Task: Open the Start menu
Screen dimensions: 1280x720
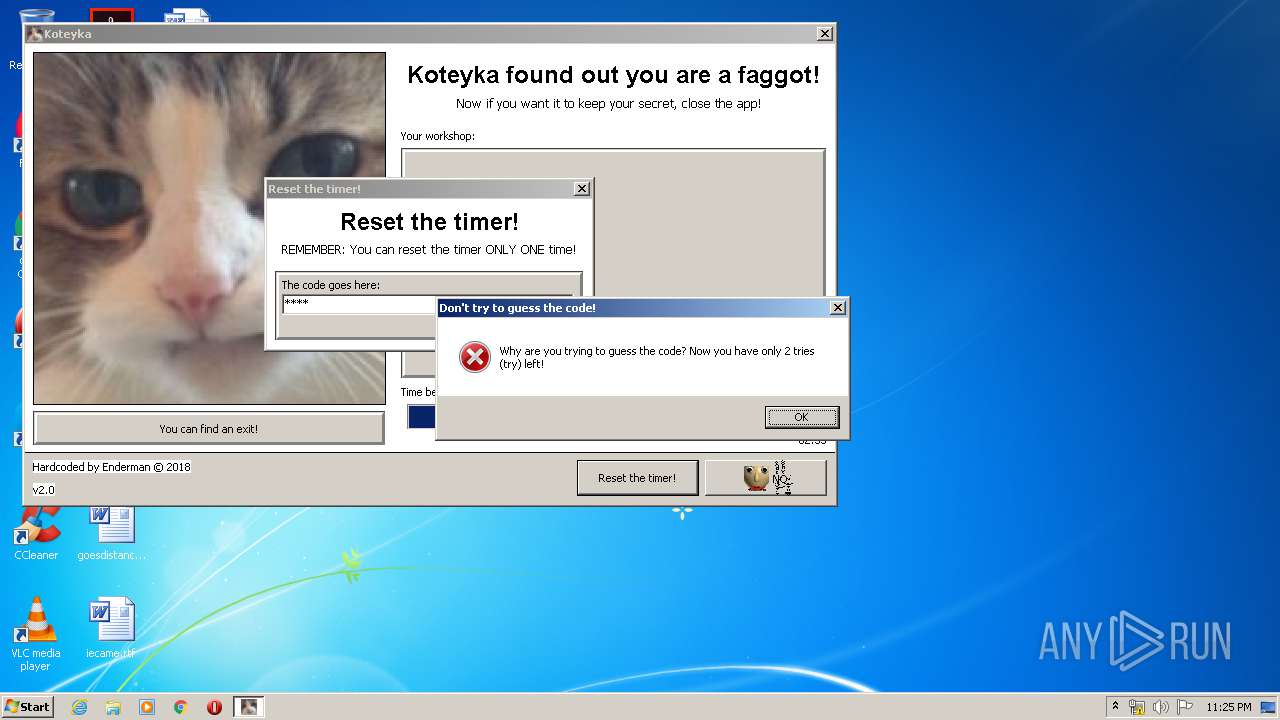Action: [x=27, y=706]
